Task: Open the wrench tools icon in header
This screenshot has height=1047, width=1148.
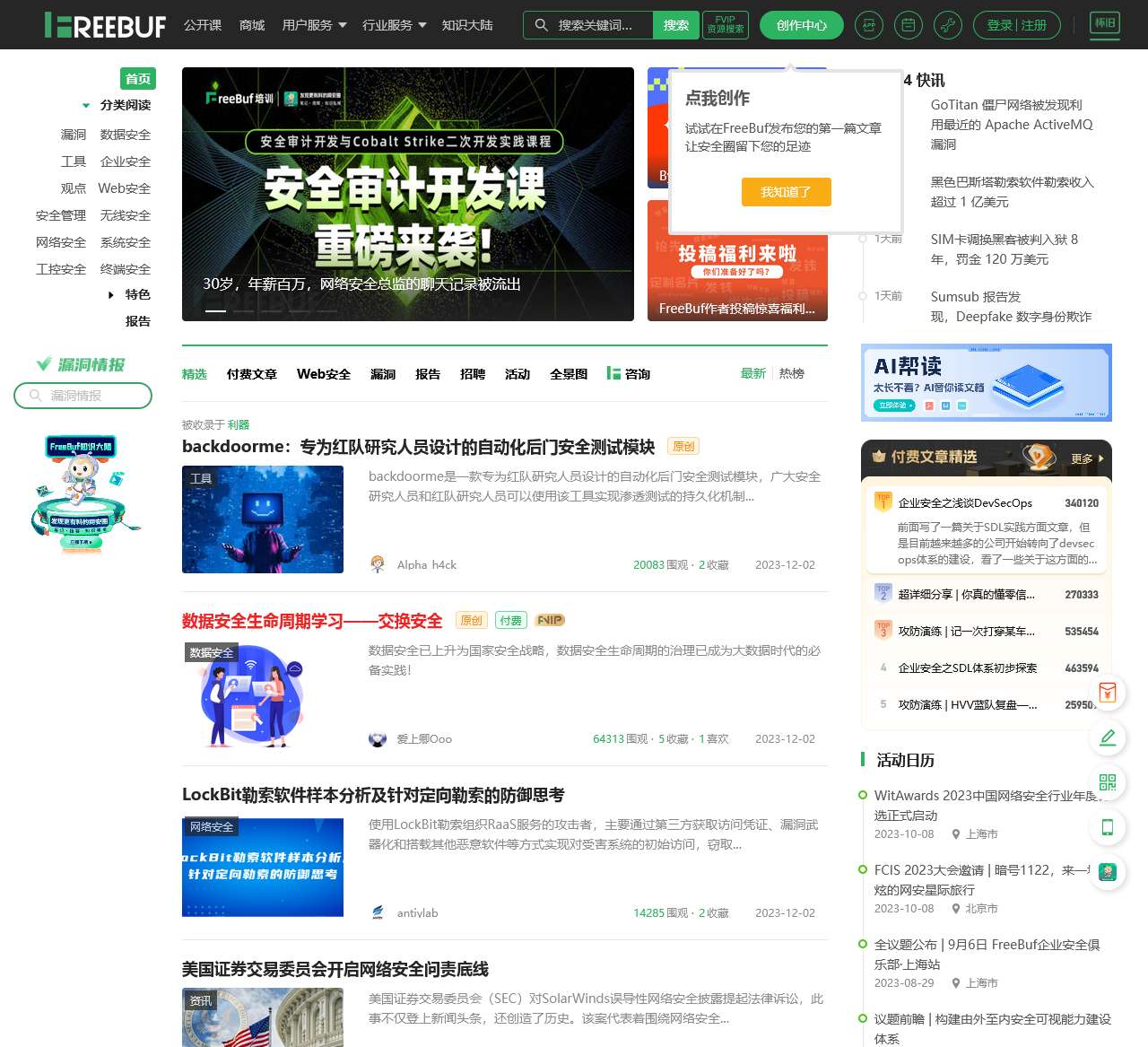Action: (947, 25)
